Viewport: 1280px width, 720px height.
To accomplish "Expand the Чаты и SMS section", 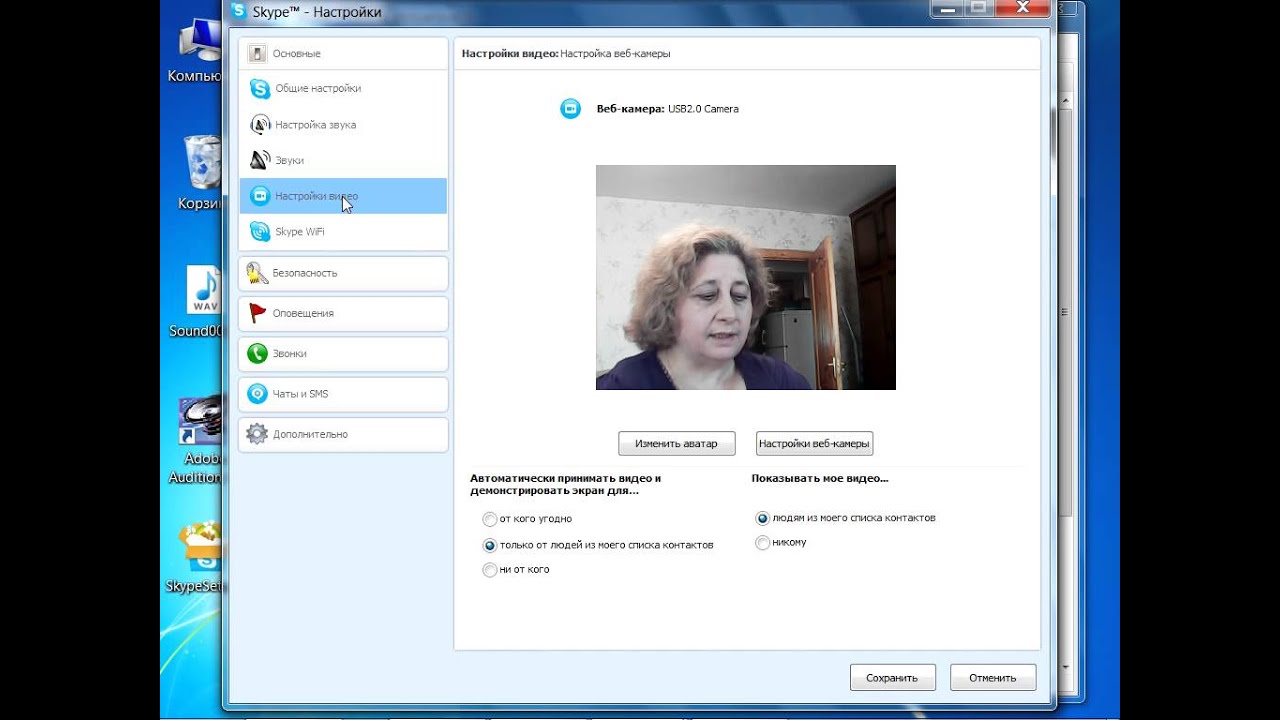I will click(343, 394).
